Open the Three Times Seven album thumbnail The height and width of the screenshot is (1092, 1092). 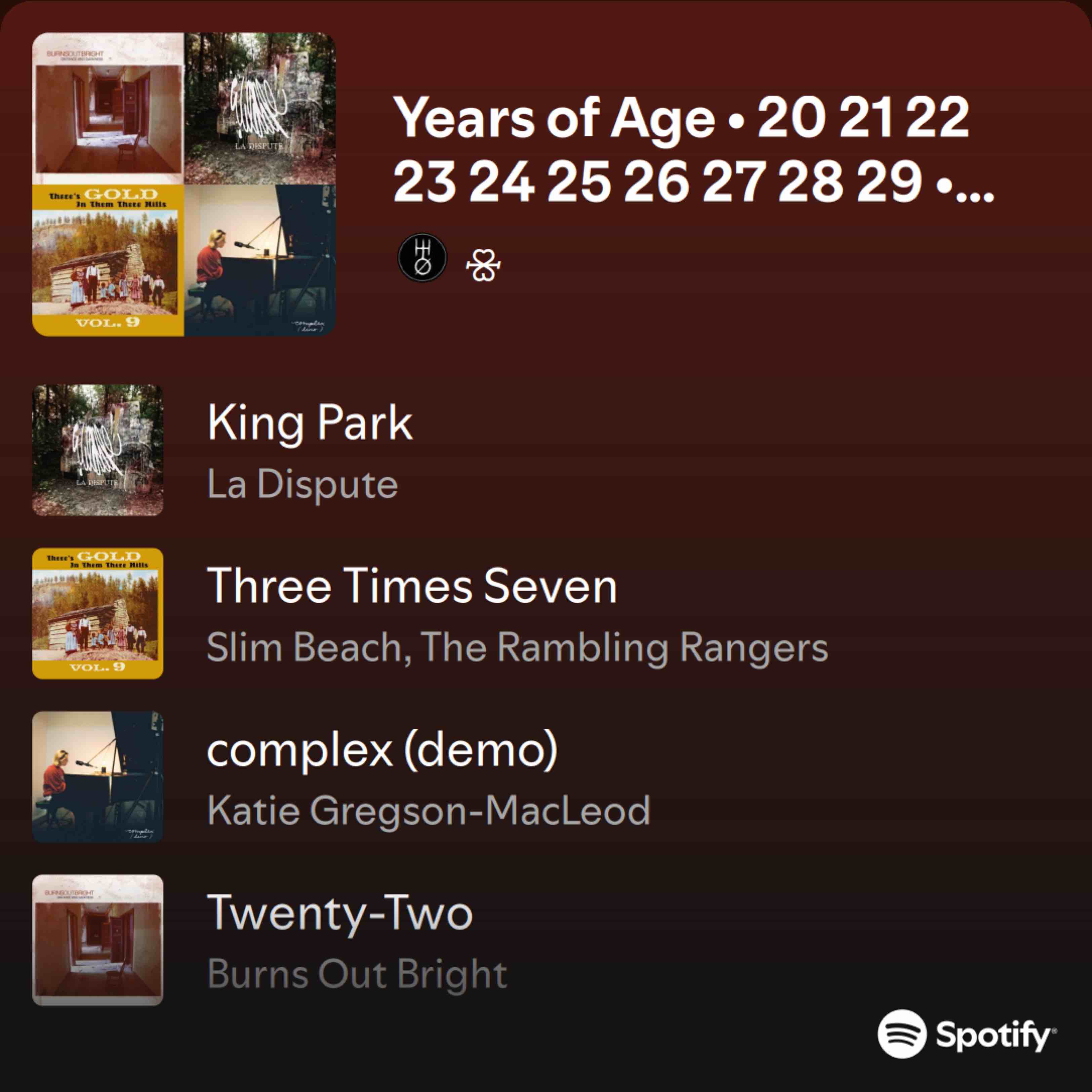pyautogui.click(x=98, y=613)
